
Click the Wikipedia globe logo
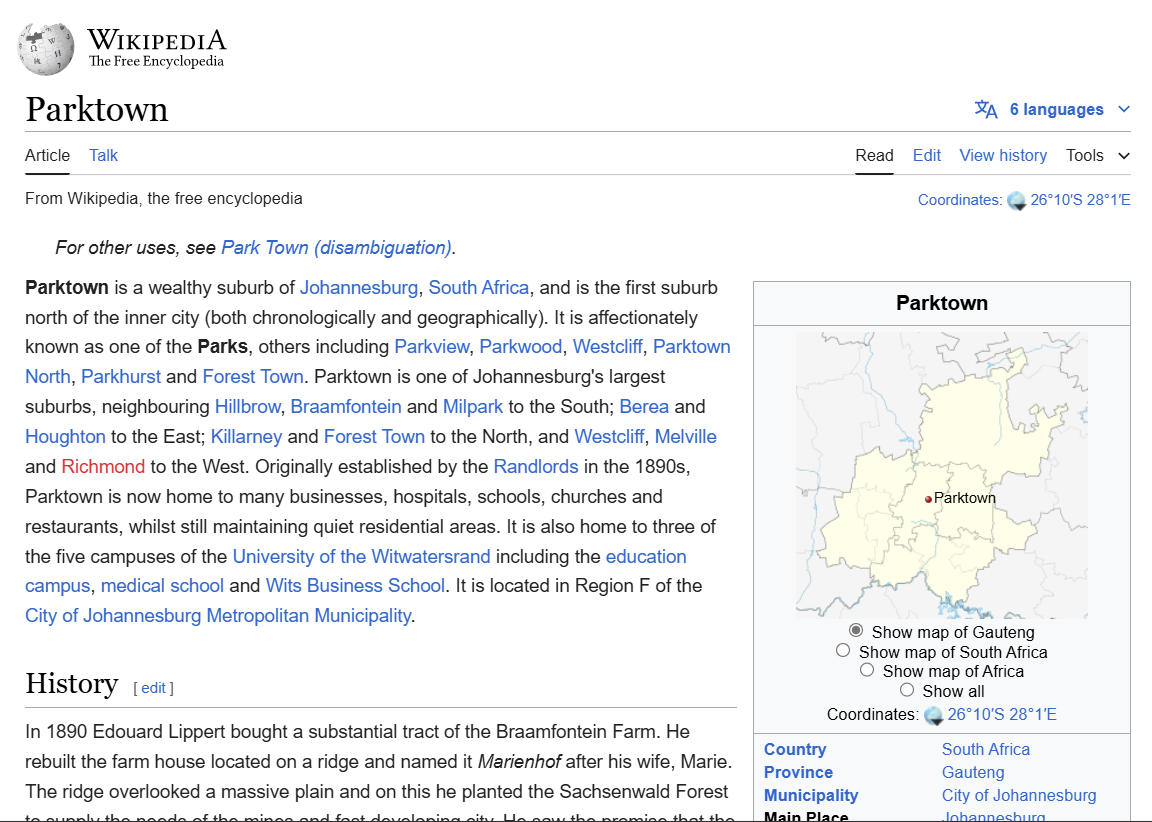(46, 48)
